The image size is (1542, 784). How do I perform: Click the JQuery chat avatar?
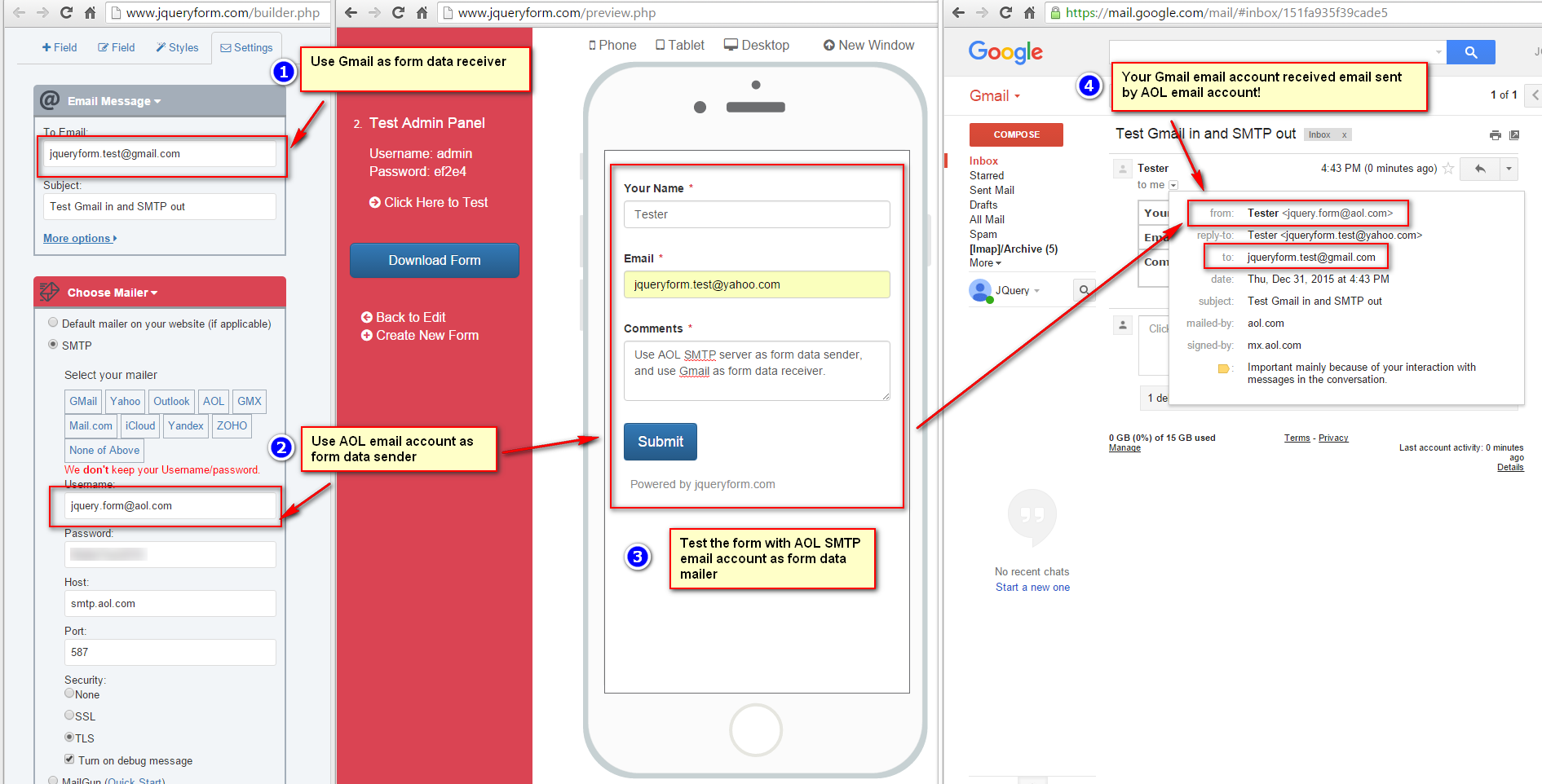pyautogui.click(x=980, y=290)
